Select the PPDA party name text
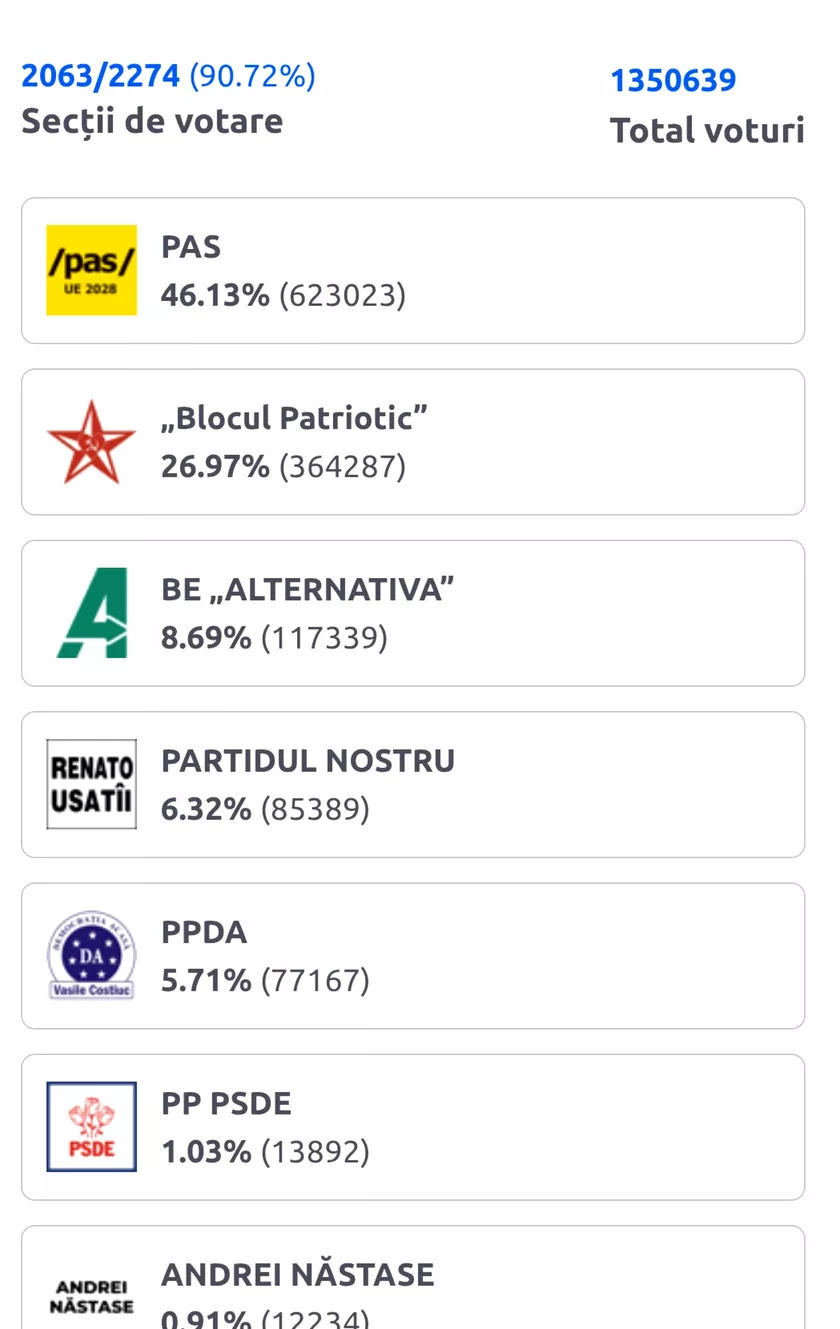This screenshot has height=1329, width=840. [204, 933]
